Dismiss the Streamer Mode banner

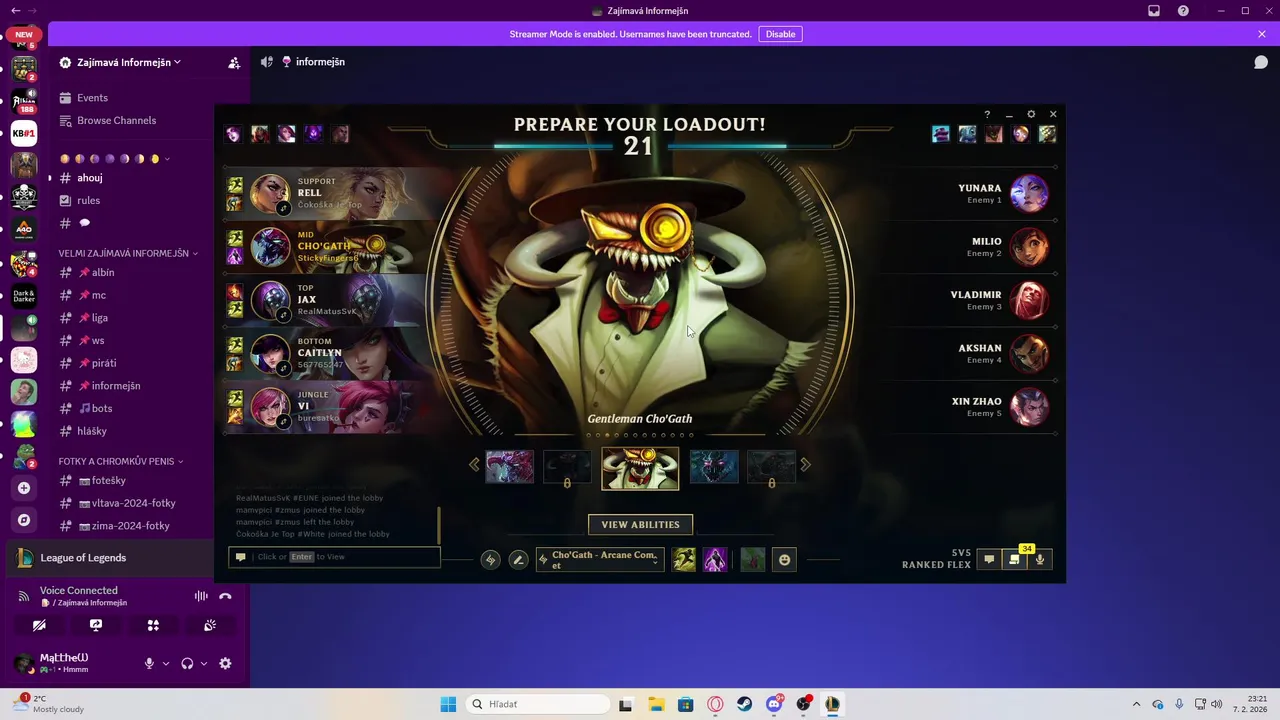point(1262,34)
